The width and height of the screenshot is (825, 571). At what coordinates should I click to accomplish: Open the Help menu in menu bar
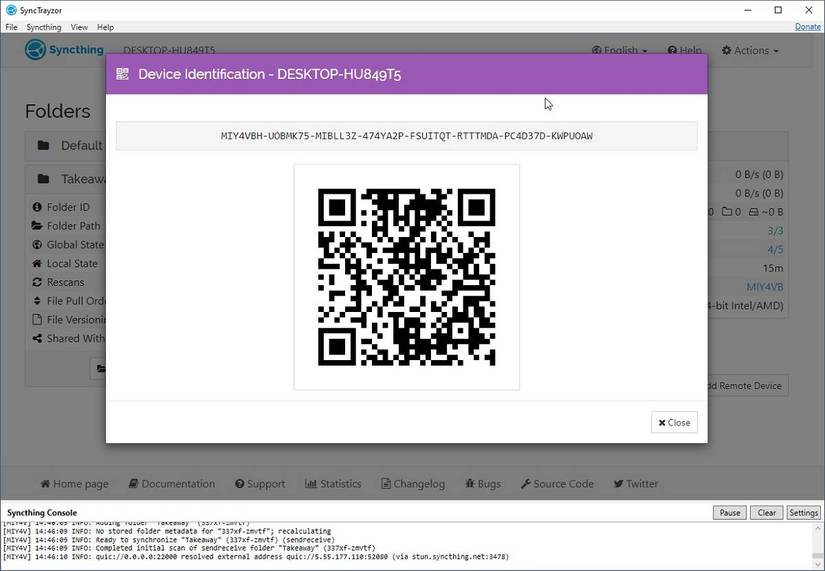[105, 27]
